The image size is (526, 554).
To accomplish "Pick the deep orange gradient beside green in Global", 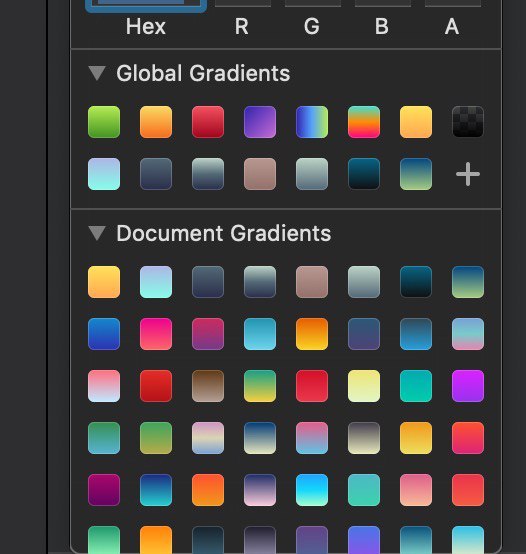I will (x=156, y=122).
